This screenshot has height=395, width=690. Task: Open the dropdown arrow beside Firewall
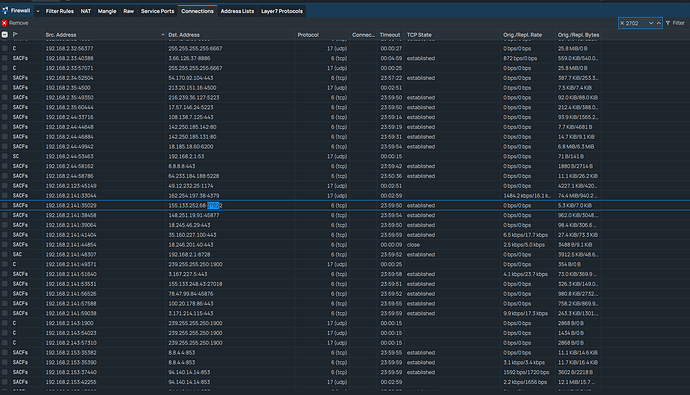pos(38,11)
